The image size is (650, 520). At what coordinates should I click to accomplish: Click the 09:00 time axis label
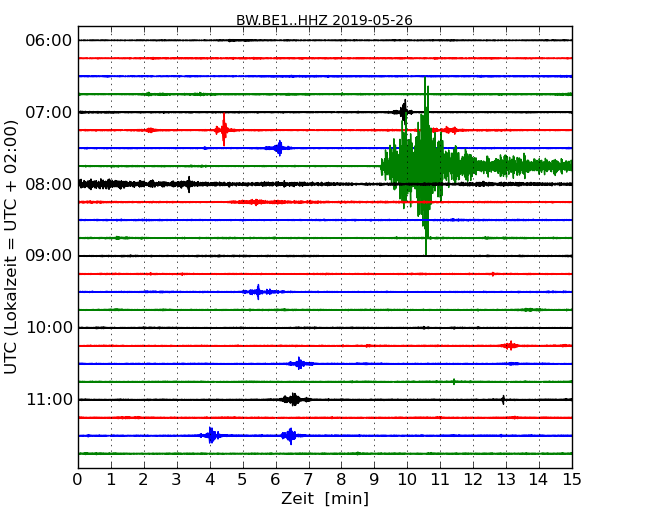(49, 255)
